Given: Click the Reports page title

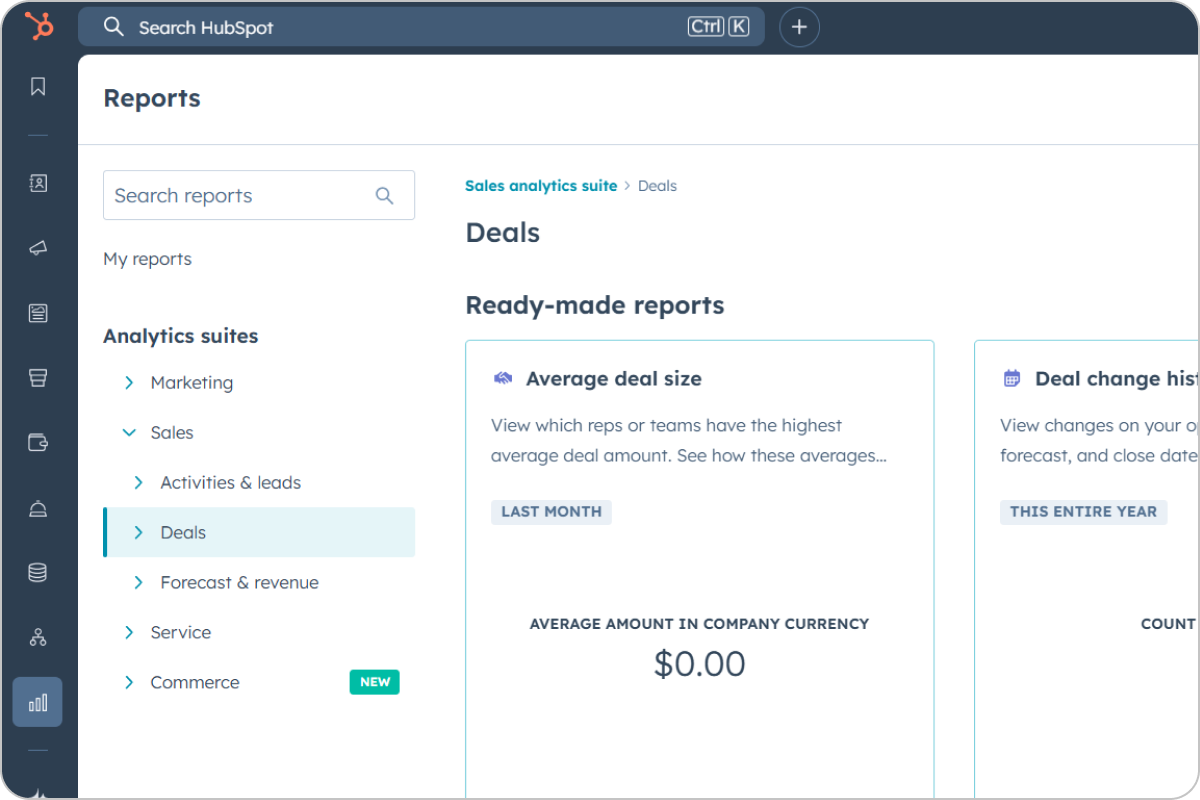Looking at the screenshot, I should 152,98.
